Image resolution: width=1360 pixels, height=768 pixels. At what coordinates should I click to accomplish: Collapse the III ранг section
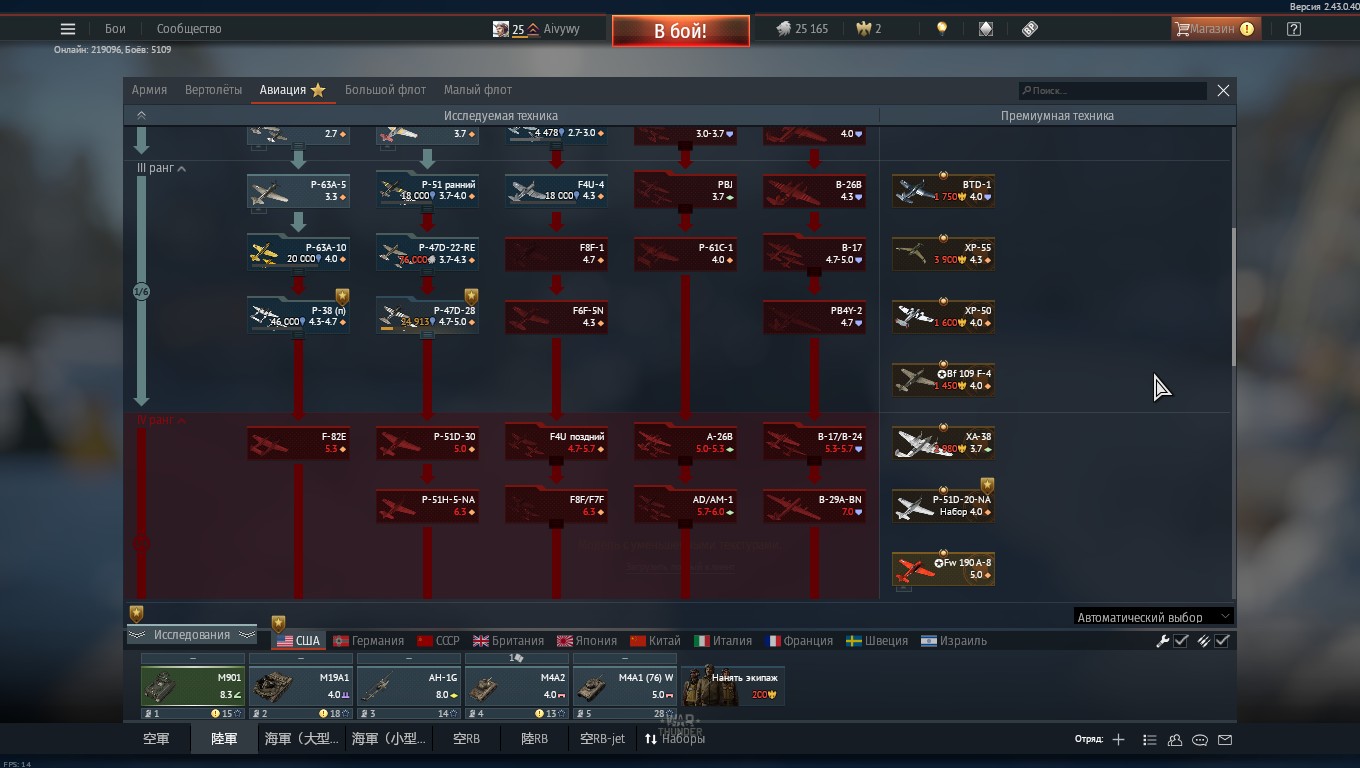coord(161,169)
